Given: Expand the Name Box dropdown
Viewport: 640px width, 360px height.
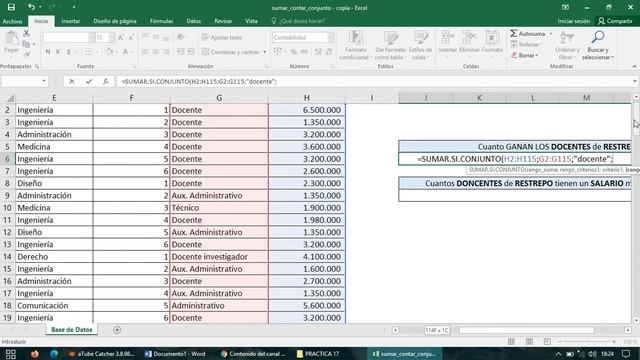Looking at the screenshot, I should (44, 81).
